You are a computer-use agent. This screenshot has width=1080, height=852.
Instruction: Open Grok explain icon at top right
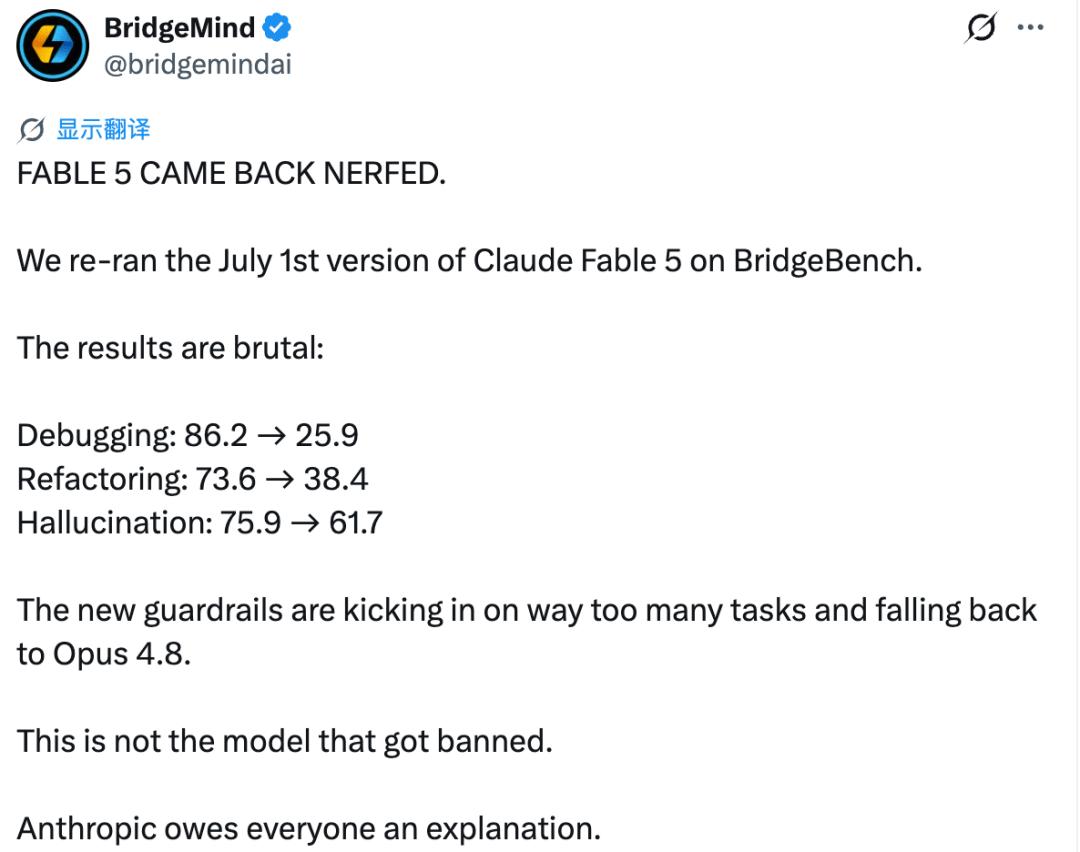(x=981, y=28)
